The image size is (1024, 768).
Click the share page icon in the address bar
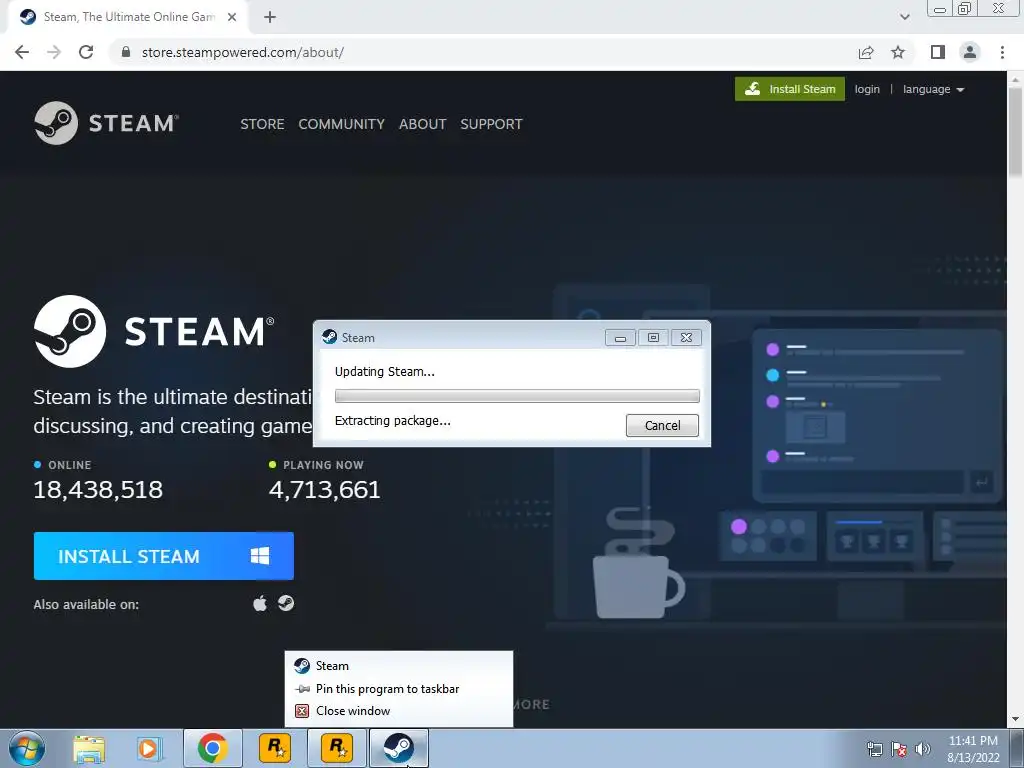[866, 52]
